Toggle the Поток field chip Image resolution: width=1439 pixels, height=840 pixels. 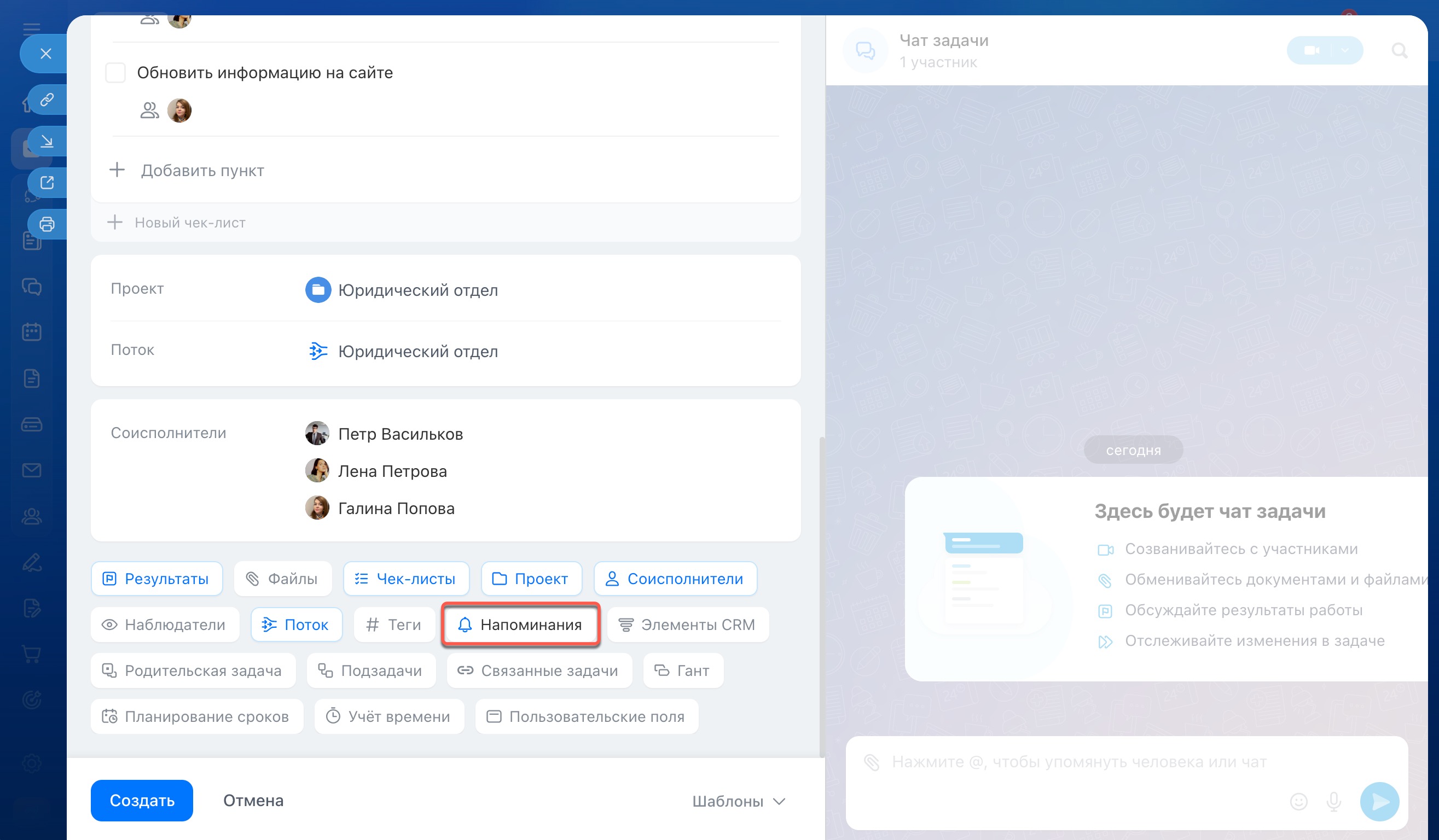point(297,625)
